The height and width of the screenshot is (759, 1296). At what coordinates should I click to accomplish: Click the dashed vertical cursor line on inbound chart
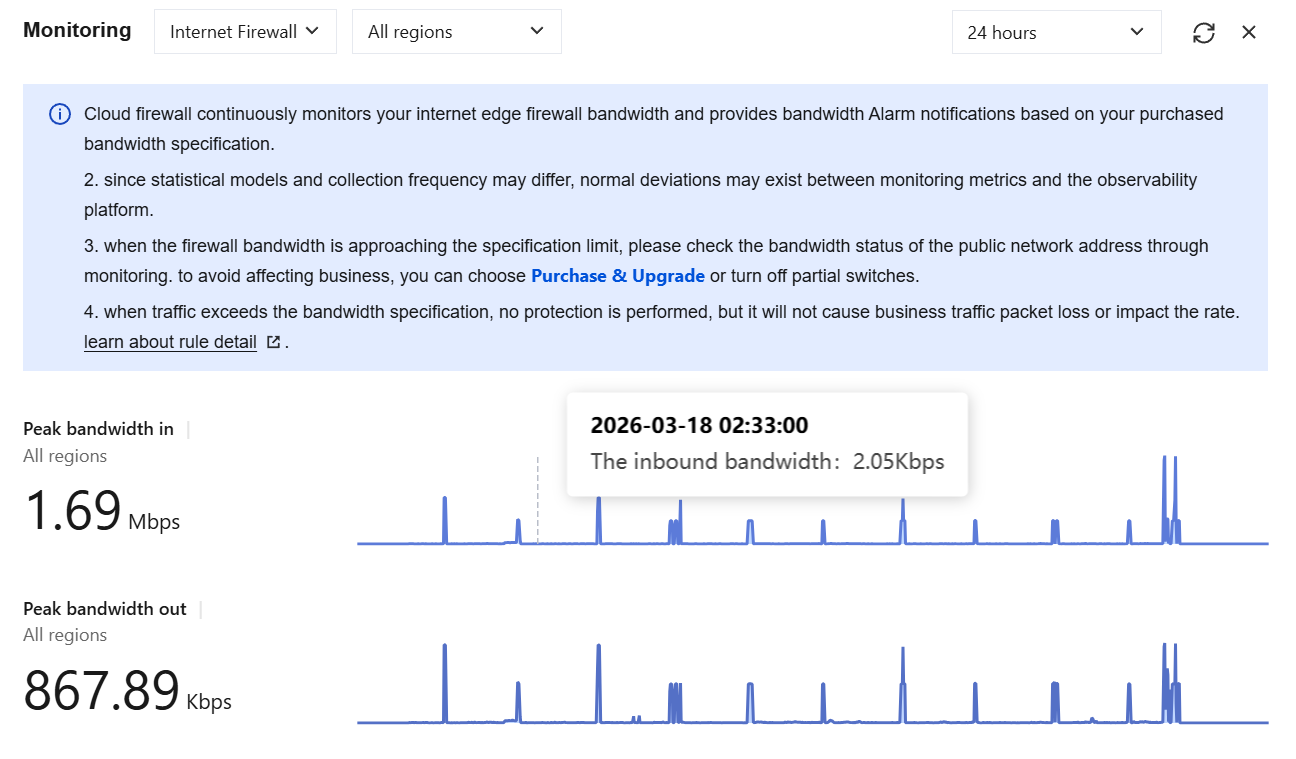(538, 500)
